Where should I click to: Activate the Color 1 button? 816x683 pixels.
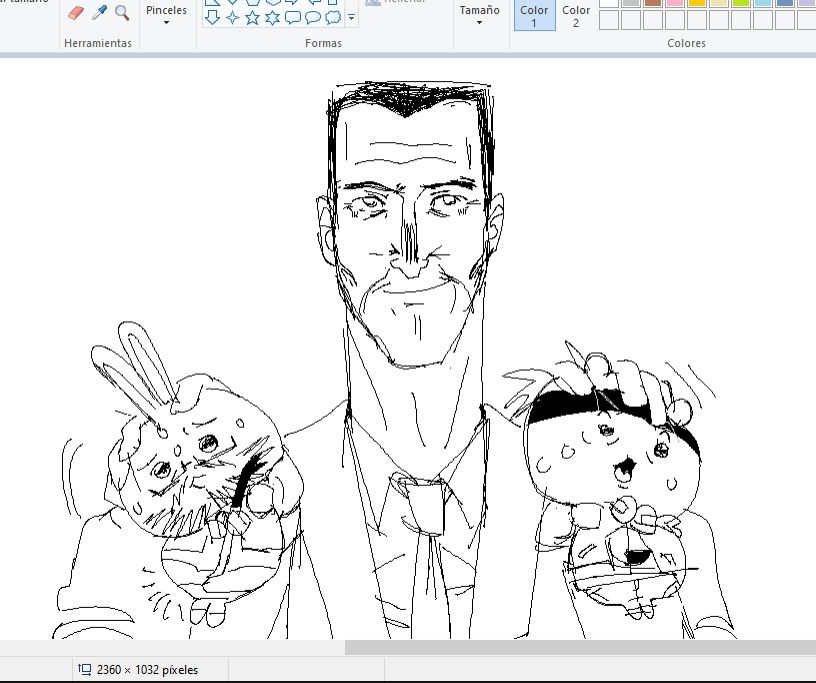tap(534, 16)
